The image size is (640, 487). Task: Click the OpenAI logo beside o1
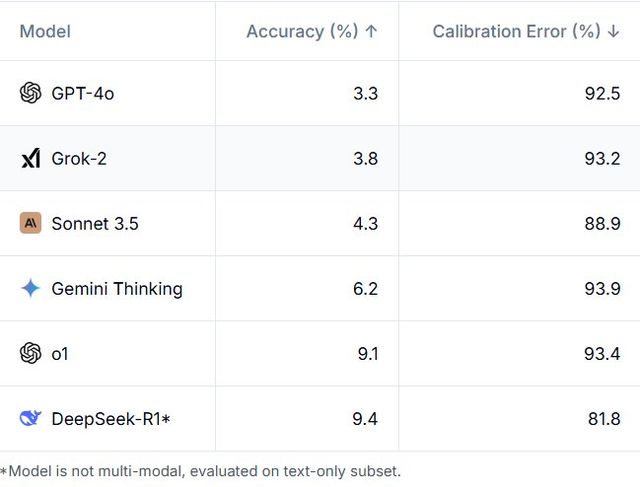[x=30, y=353]
